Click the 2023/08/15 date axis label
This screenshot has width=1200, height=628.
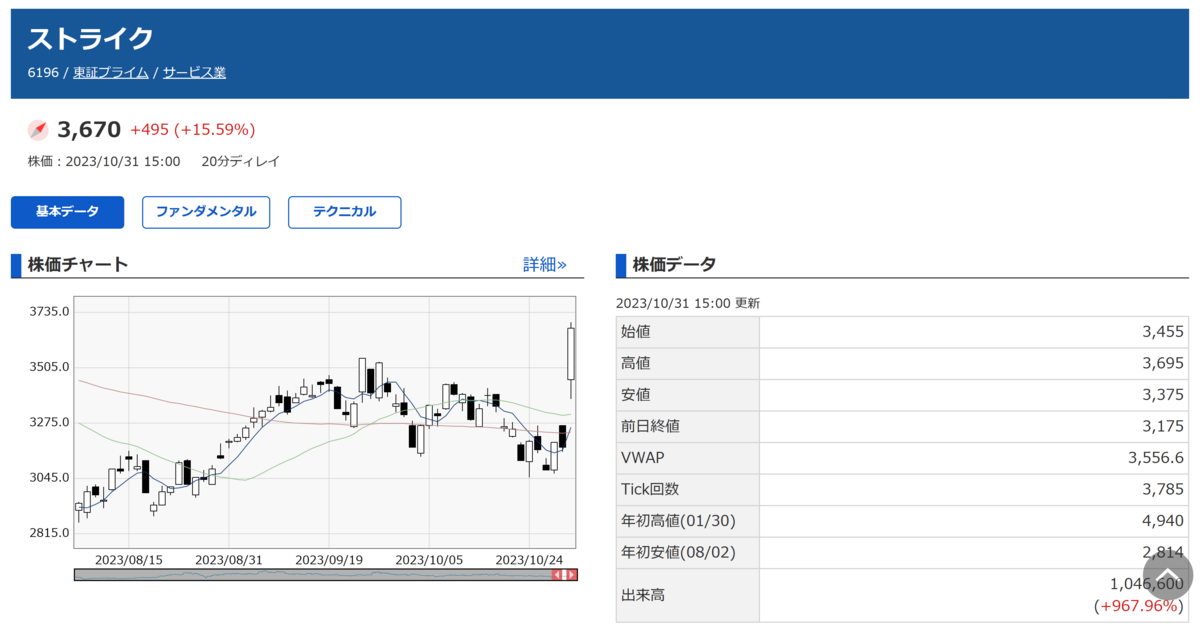point(128,560)
